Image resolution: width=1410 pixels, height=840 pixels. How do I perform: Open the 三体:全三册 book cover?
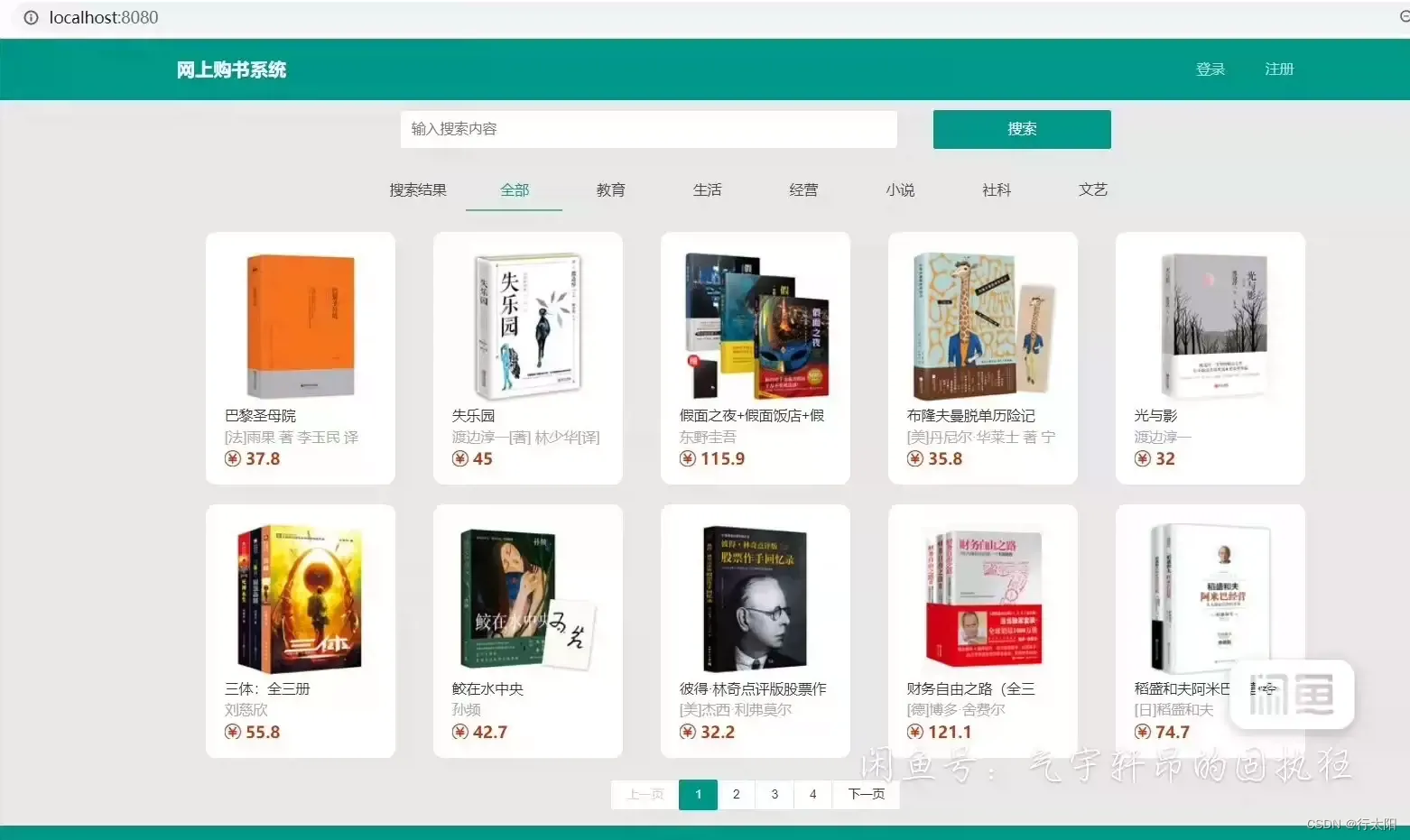point(301,599)
